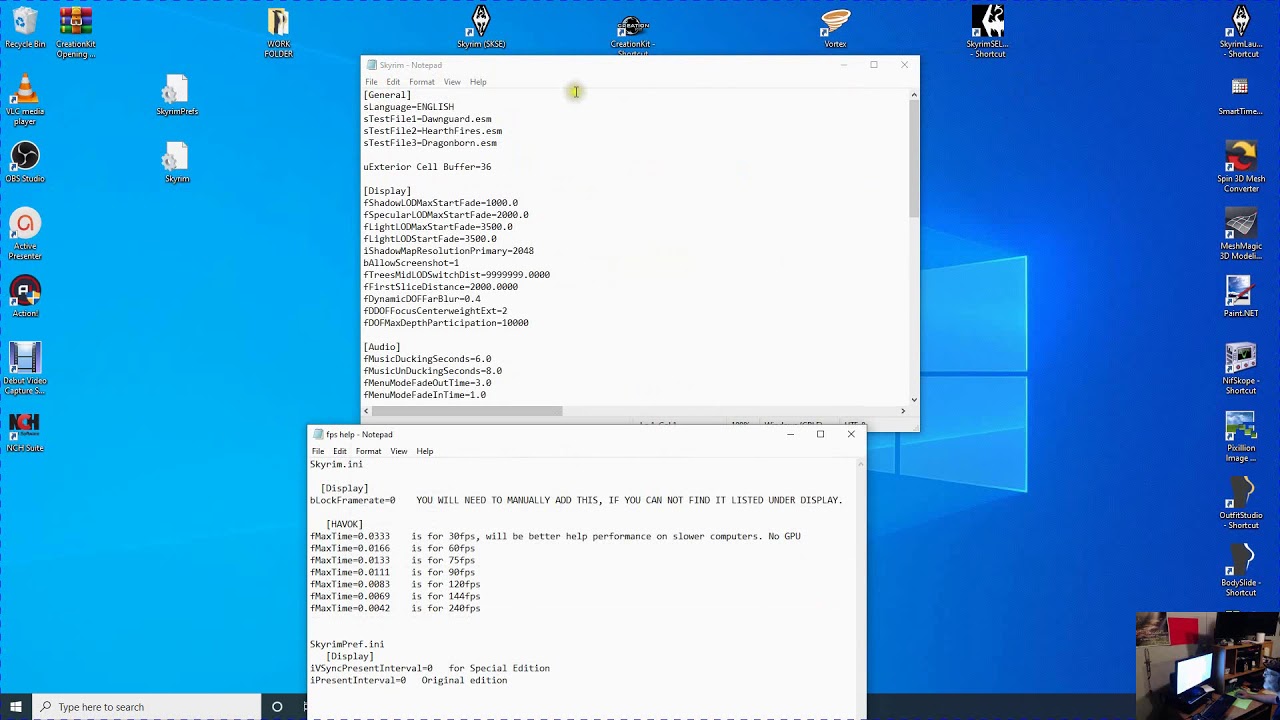
Task: Select the NCH Suite desktop icon
Action: click(x=25, y=433)
